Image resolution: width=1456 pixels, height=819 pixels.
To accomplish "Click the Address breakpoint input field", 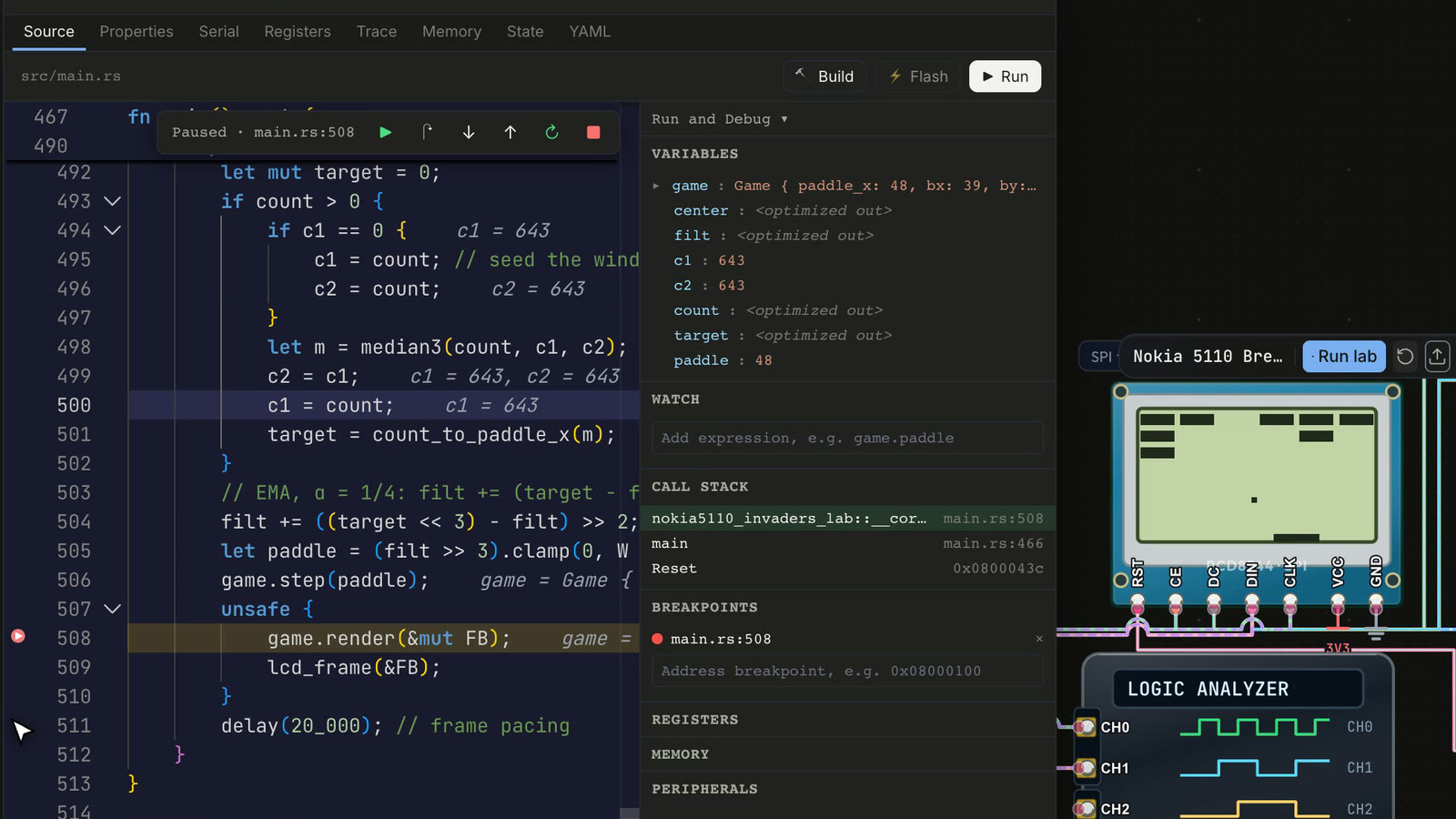I will click(x=847, y=671).
